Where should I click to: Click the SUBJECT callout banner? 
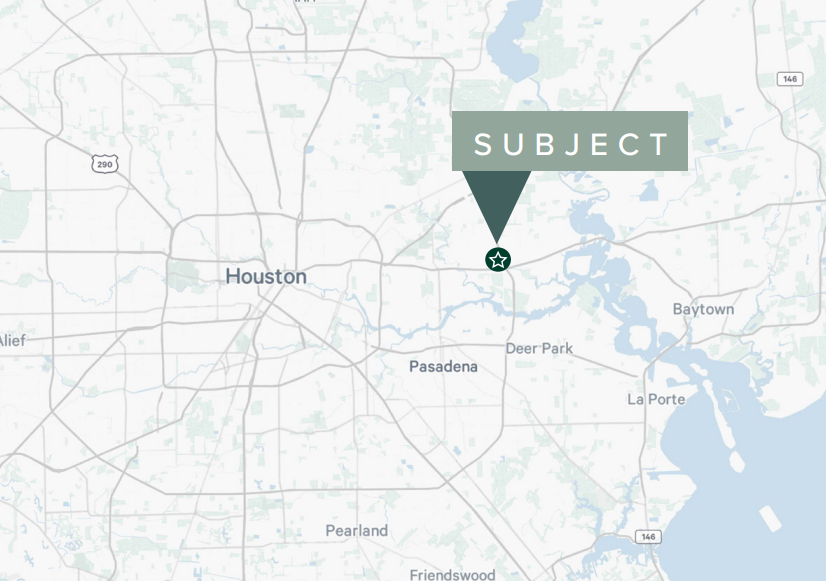pos(569,141)
